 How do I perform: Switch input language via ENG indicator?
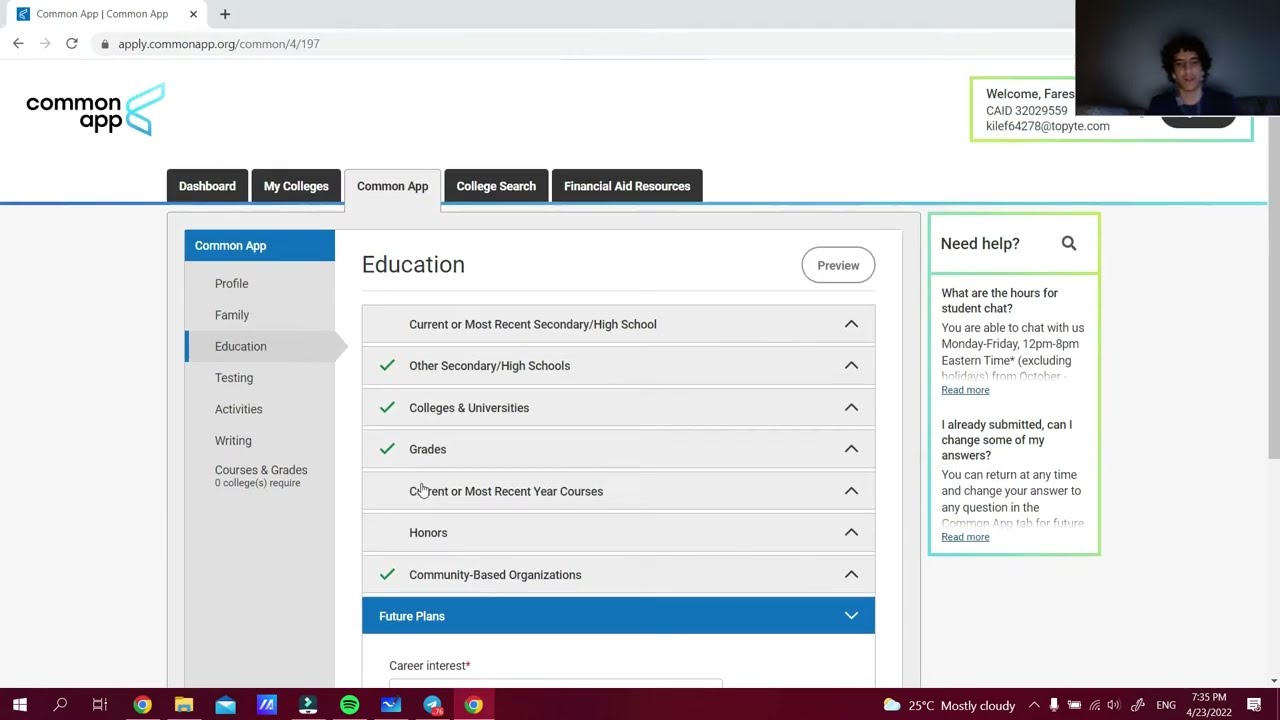[x=1166, y=705]
